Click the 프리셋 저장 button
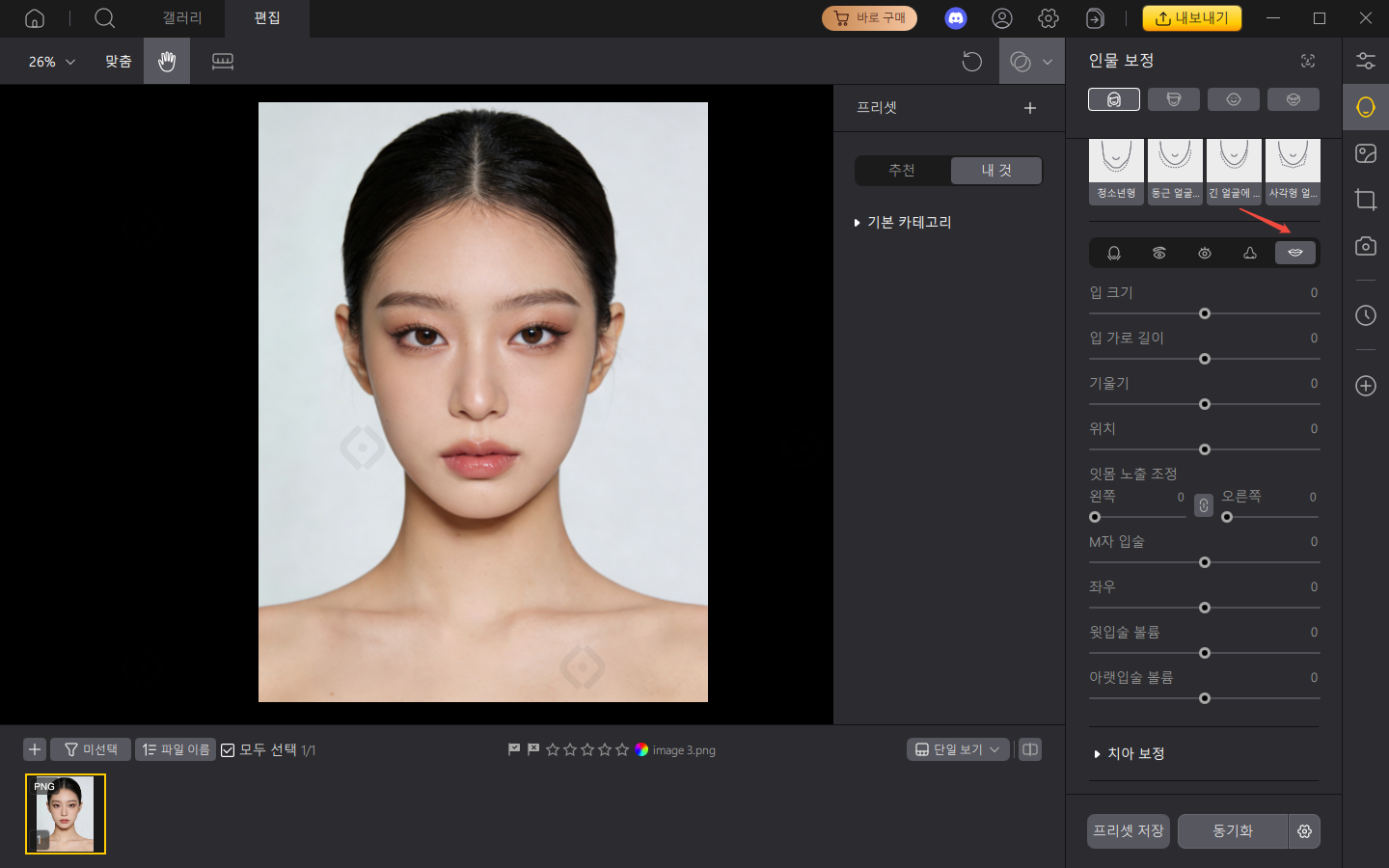Screen dimensions: 1389x868 pyautogui.click(x=1128, y=831)
